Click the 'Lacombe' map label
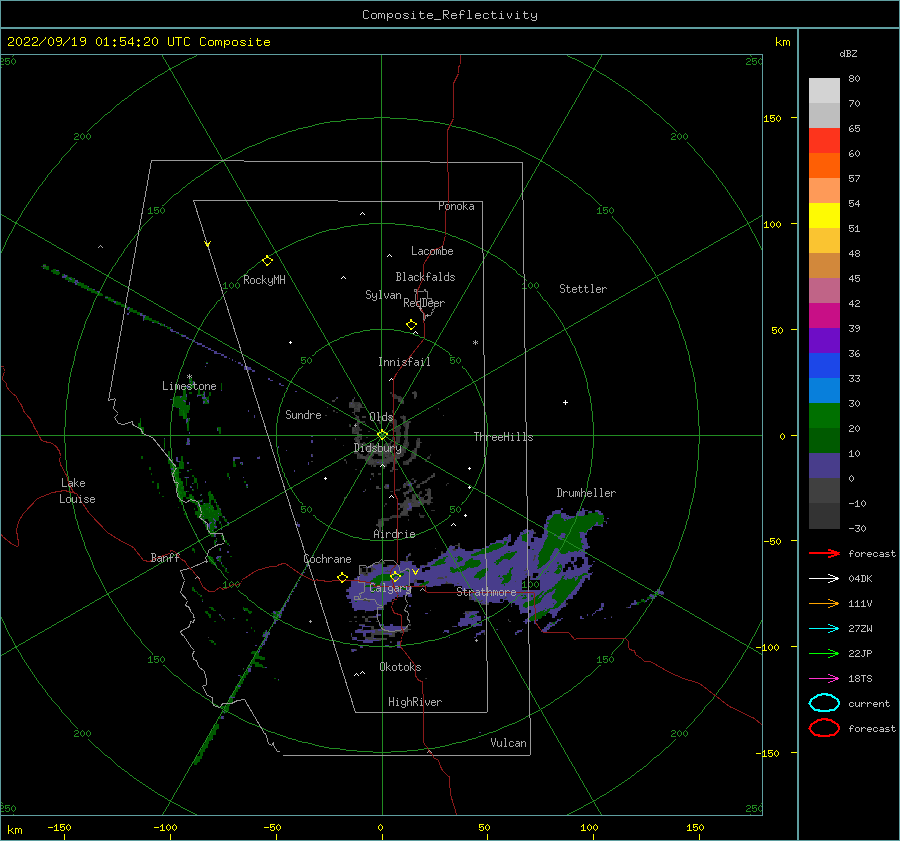 click(x=432, y=251)
